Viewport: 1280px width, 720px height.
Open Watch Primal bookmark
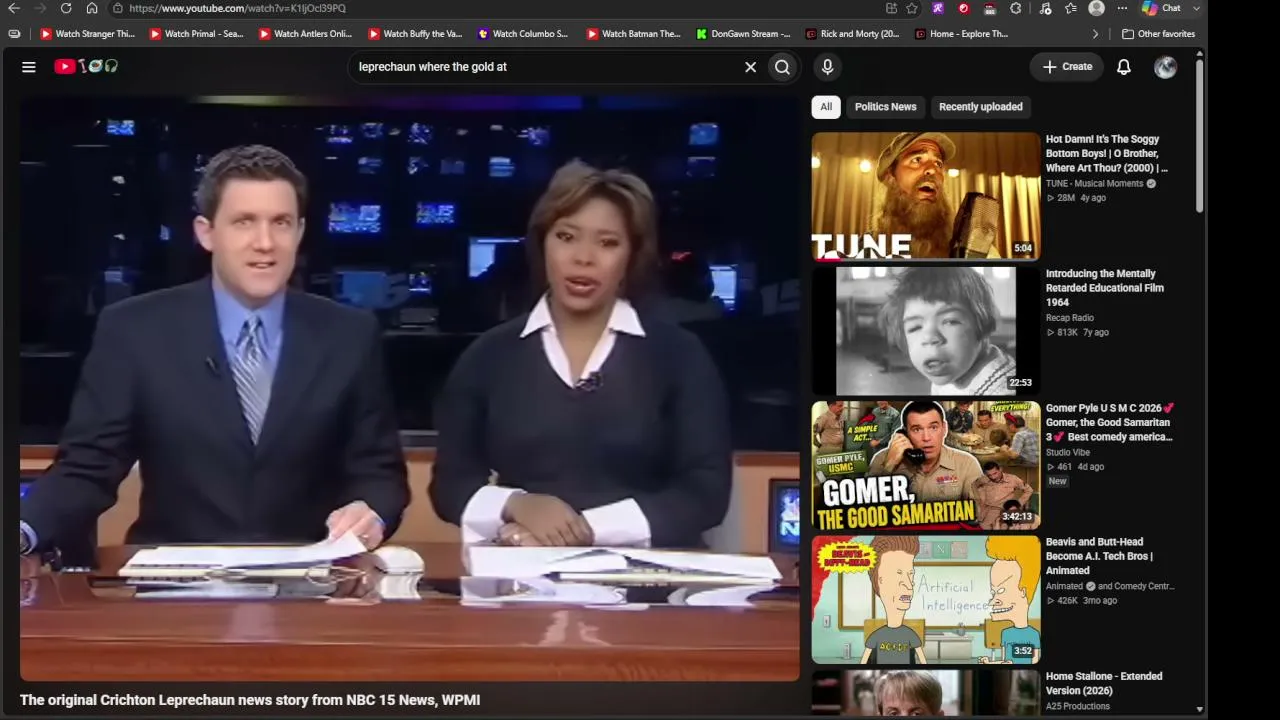[x=197, y=34]
